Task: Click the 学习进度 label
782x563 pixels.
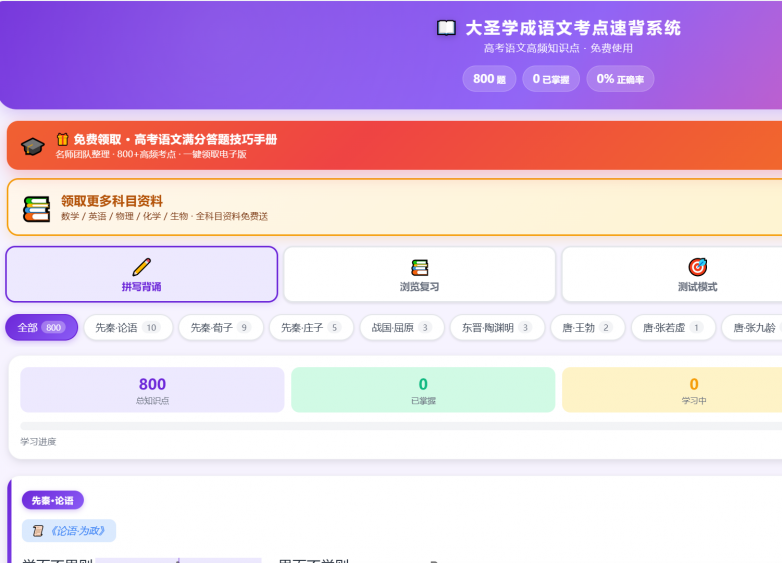Action: 38,442
